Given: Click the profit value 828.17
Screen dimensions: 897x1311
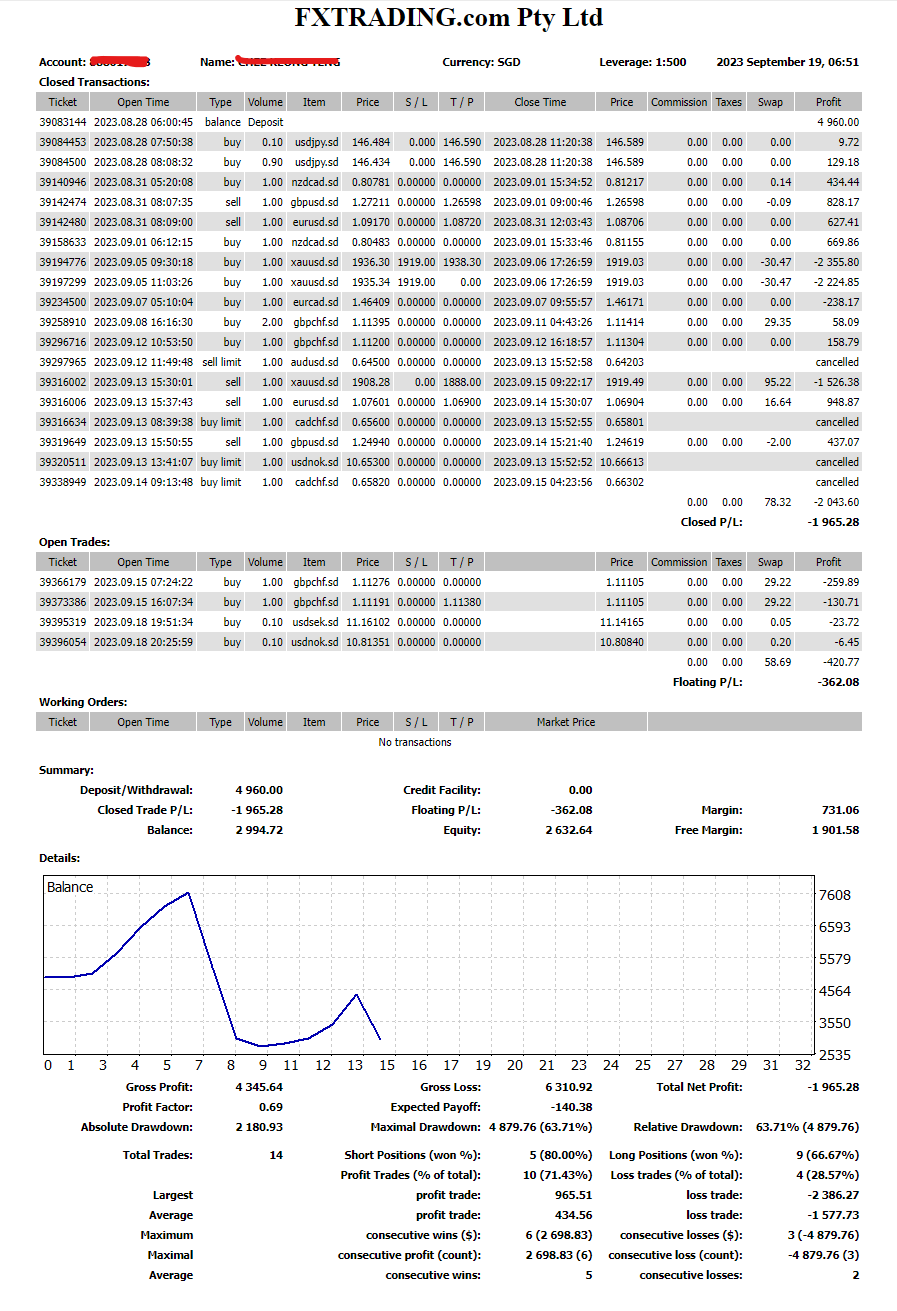Looking at the screenshot, I should (x=843, y=202).
